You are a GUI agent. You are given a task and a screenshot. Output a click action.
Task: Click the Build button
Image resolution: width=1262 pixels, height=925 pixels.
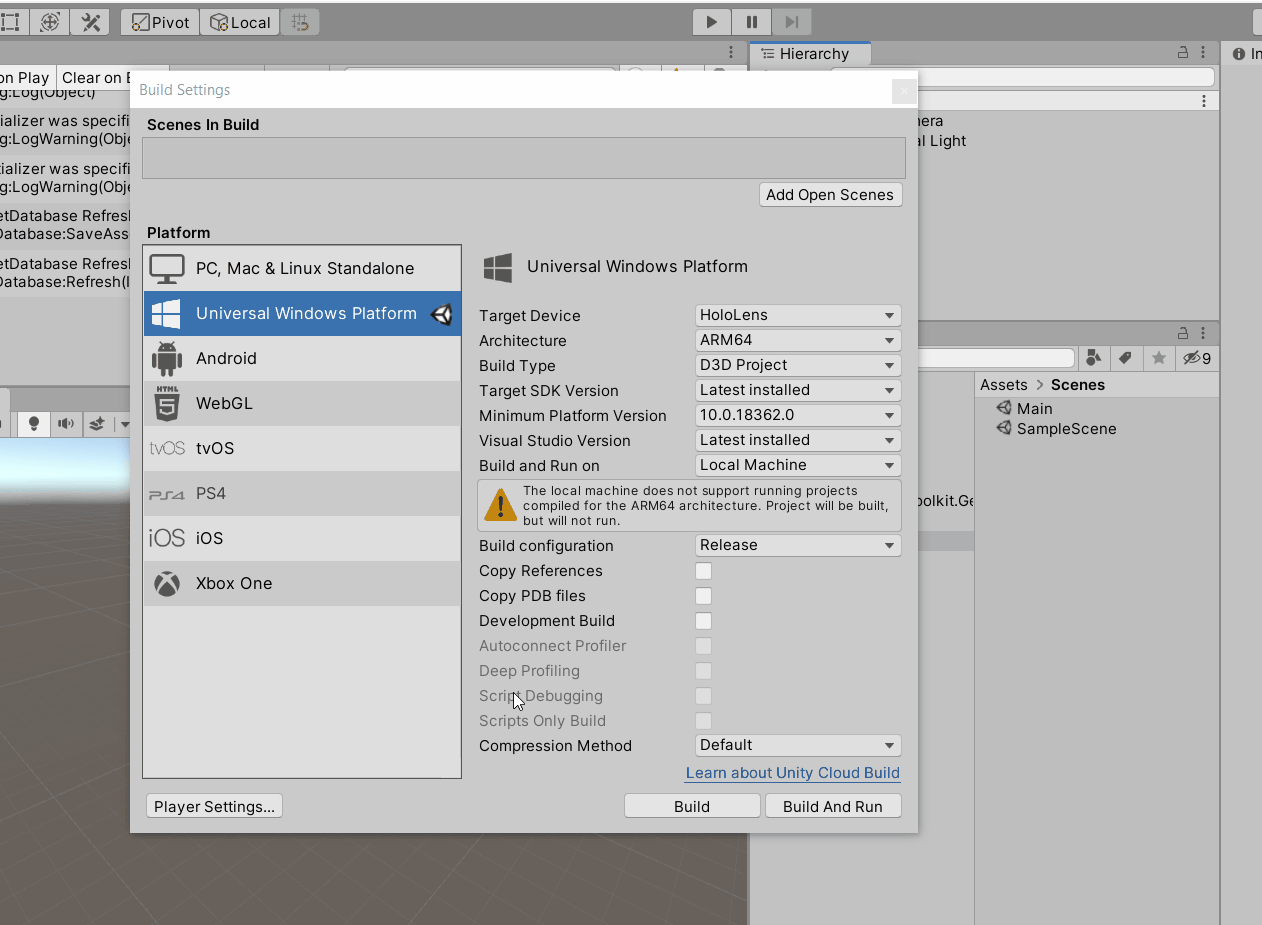click(x=692, y=806)
